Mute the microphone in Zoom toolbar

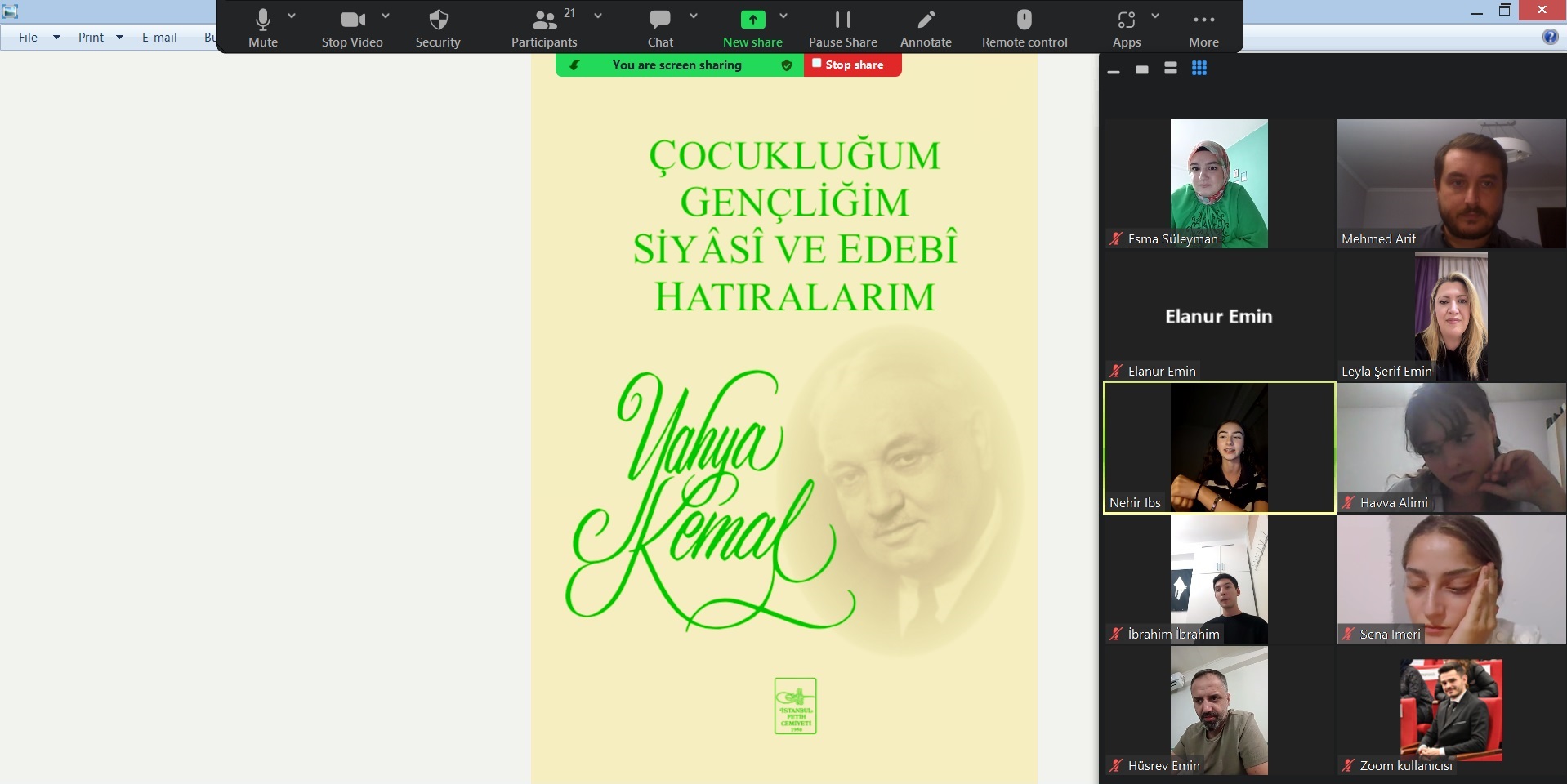tap(263, 28)
